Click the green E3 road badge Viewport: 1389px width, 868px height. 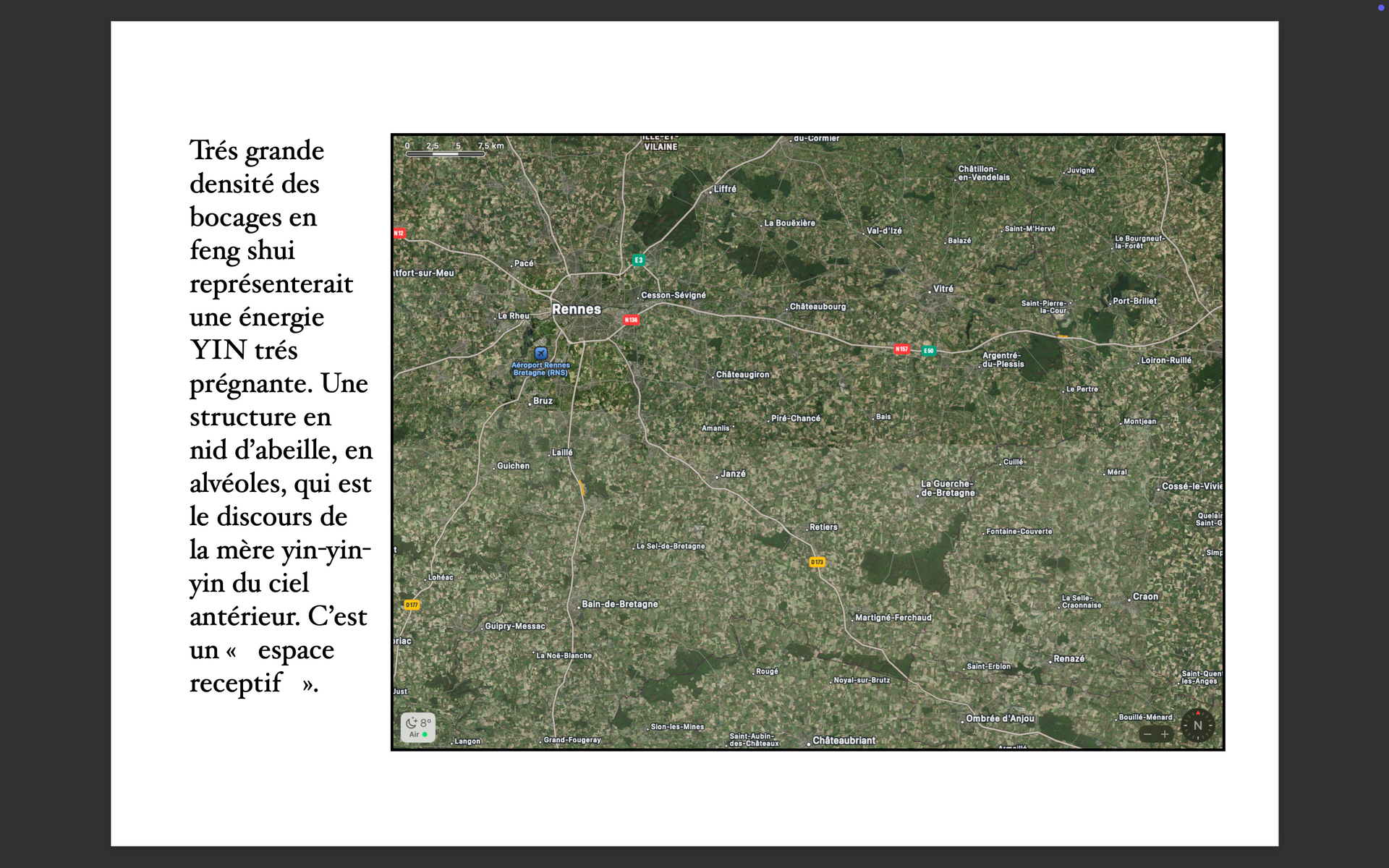point(638,260)
